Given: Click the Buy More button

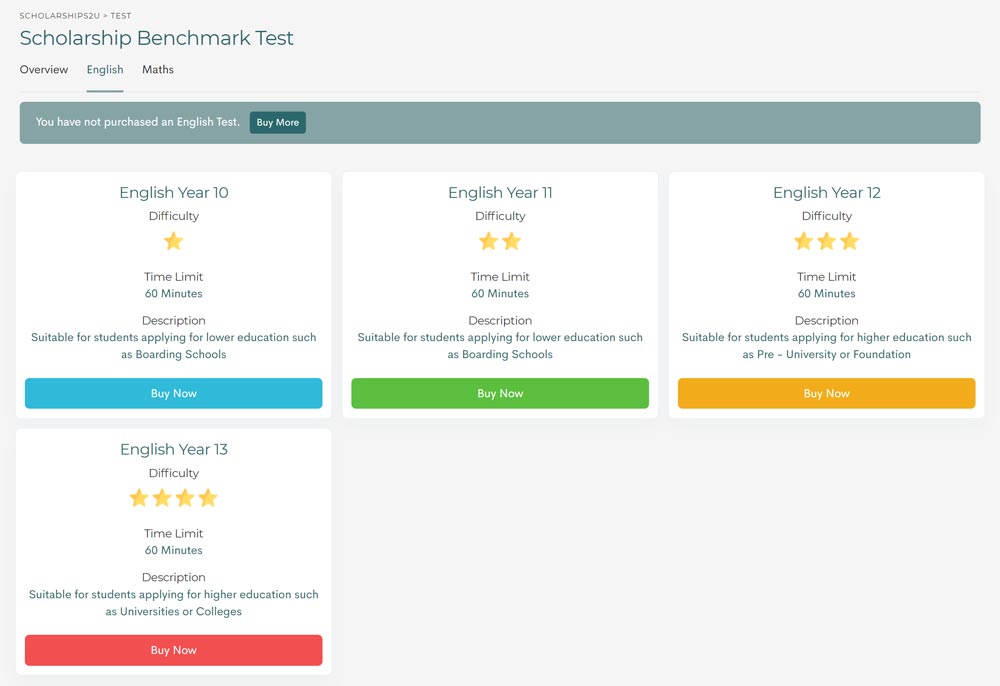Looking at the screenshot, I should (x=277, y=122).
